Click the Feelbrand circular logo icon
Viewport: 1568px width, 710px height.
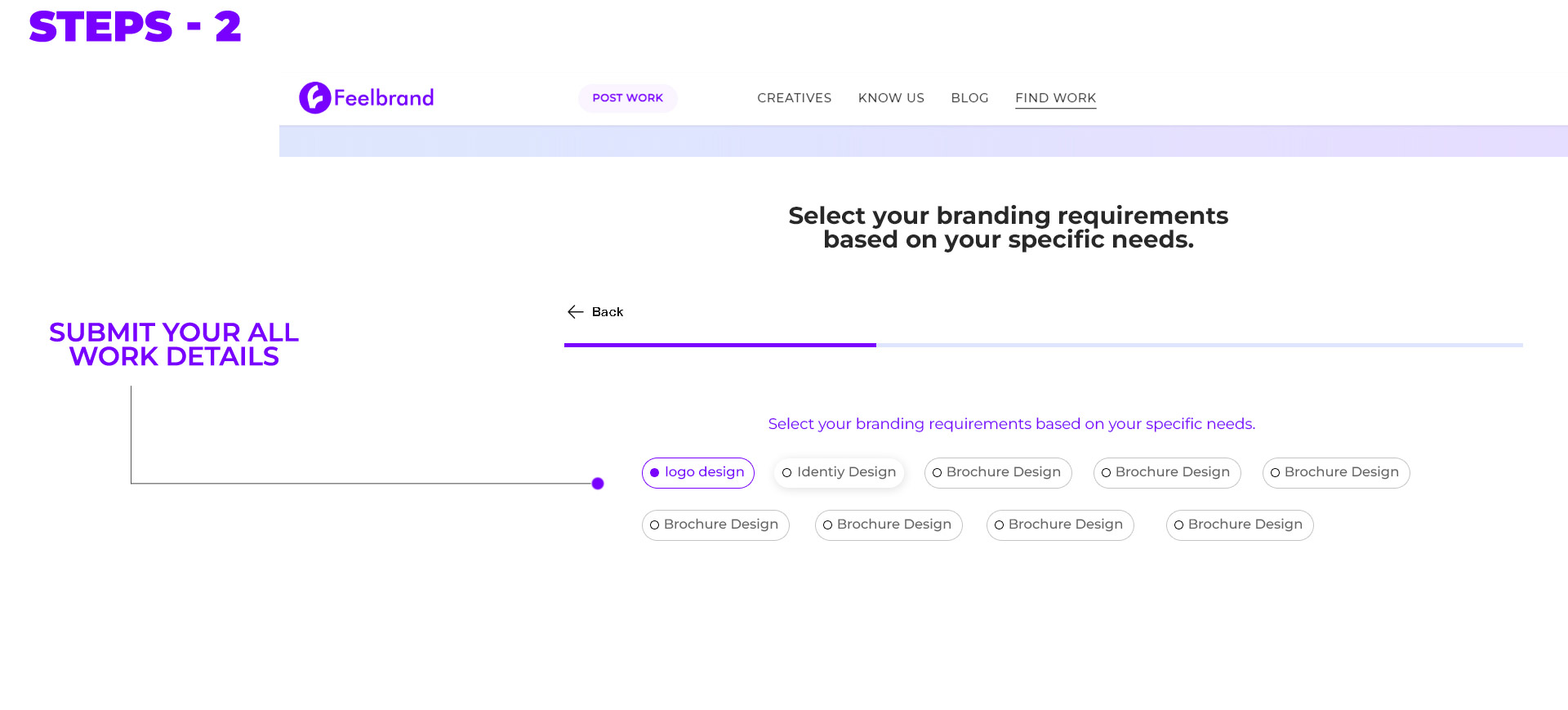[x=314, y=98]
